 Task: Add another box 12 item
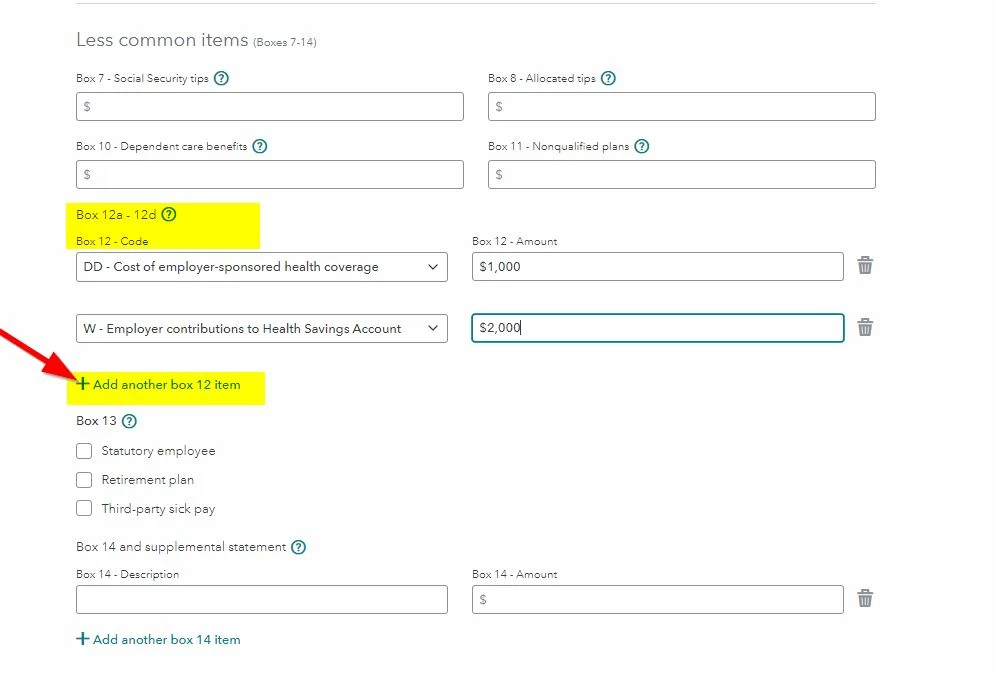[158, 384]
